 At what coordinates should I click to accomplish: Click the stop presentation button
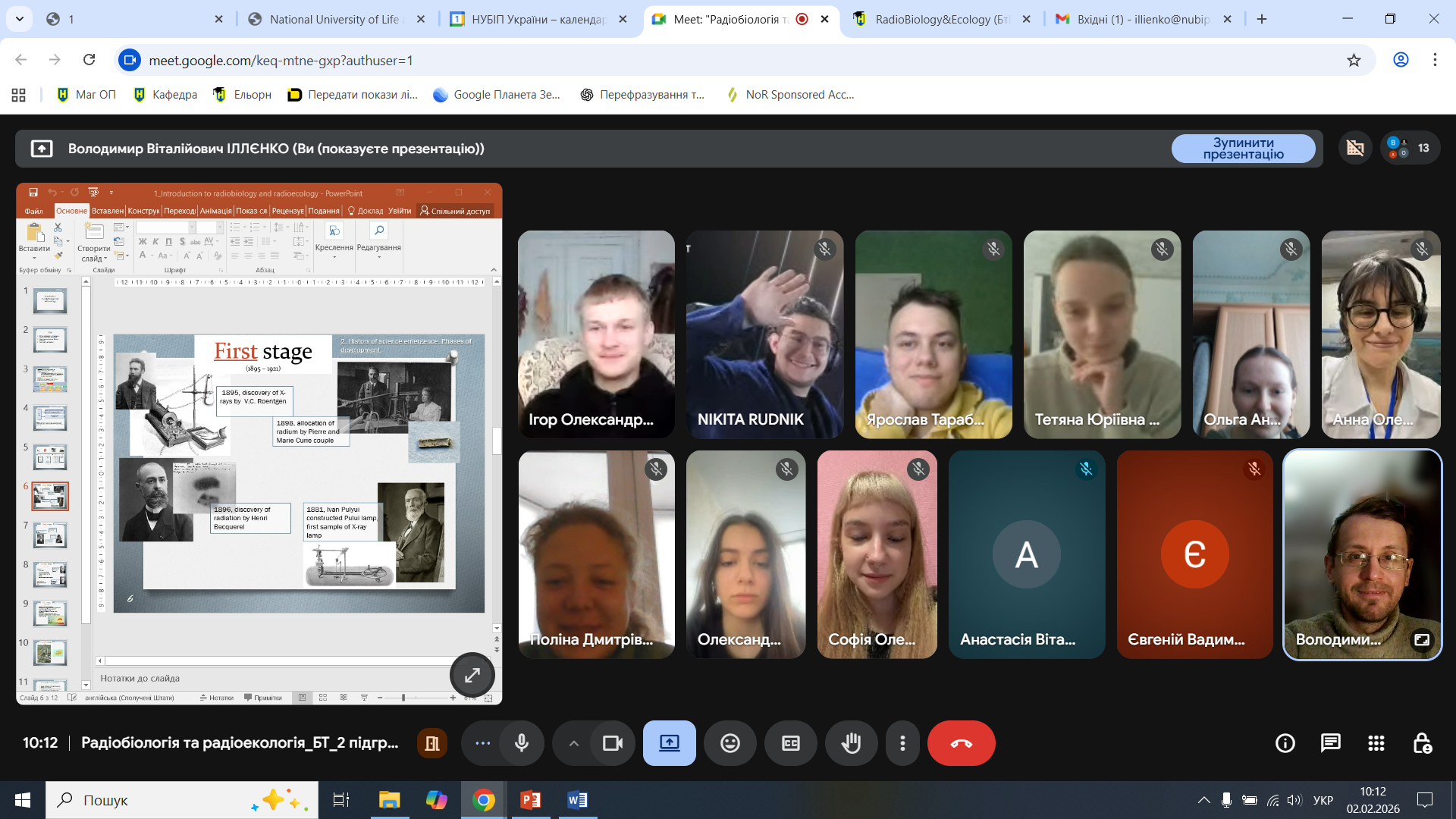point(1243,149)
